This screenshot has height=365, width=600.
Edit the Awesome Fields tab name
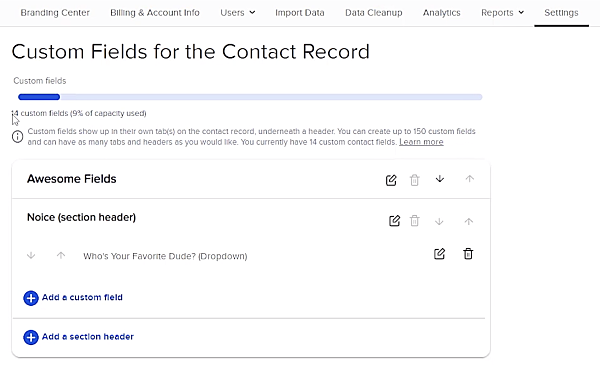391,180
